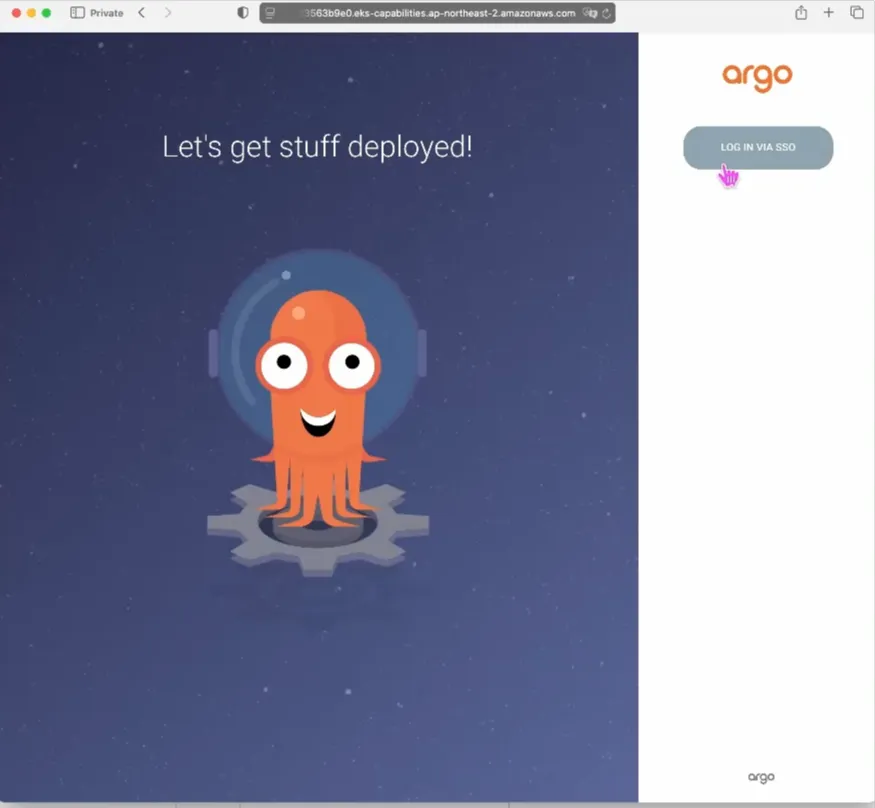Go forward with the right chevron
This screenshot has height=808, width=875.
click(x=167, y=12)
